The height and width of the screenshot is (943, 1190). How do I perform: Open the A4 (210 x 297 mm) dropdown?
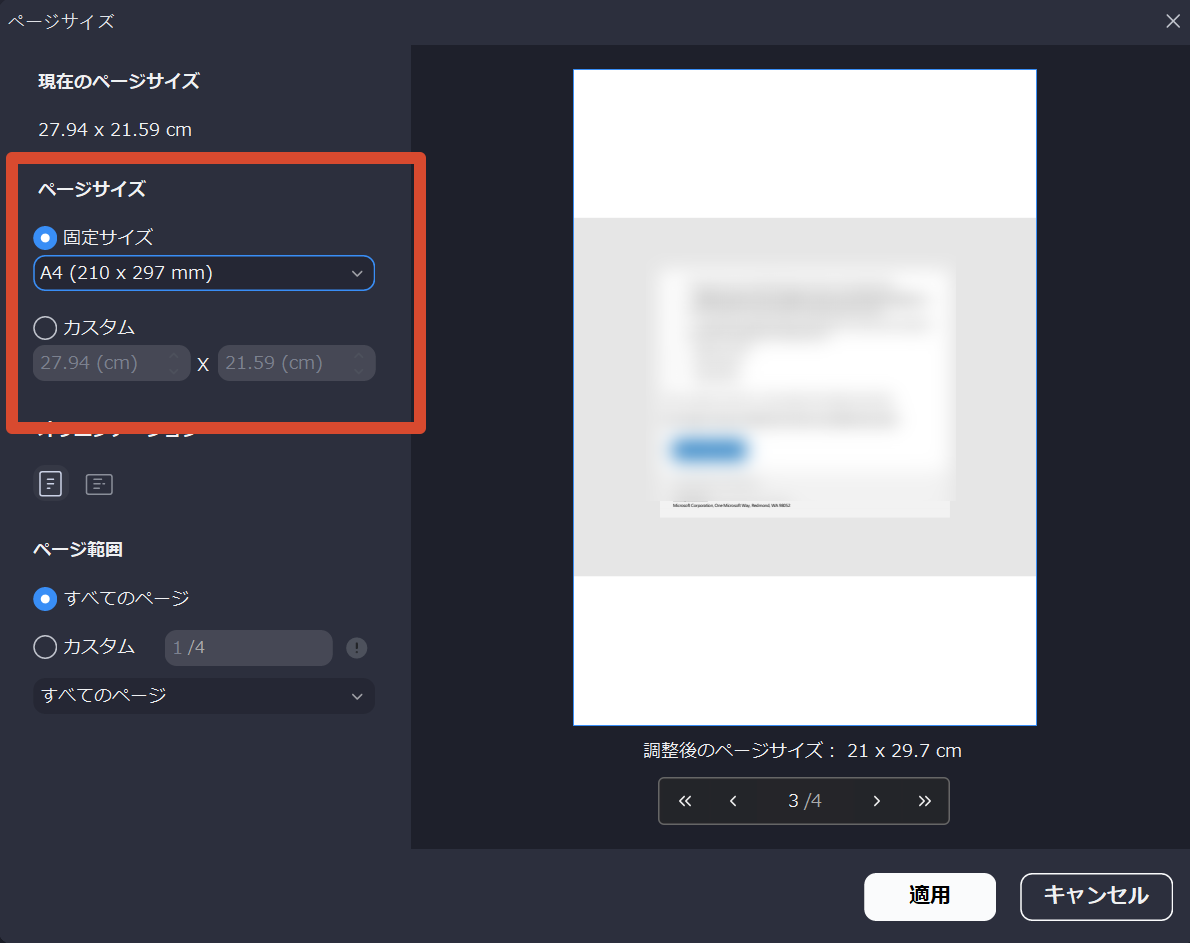[204, 273]
